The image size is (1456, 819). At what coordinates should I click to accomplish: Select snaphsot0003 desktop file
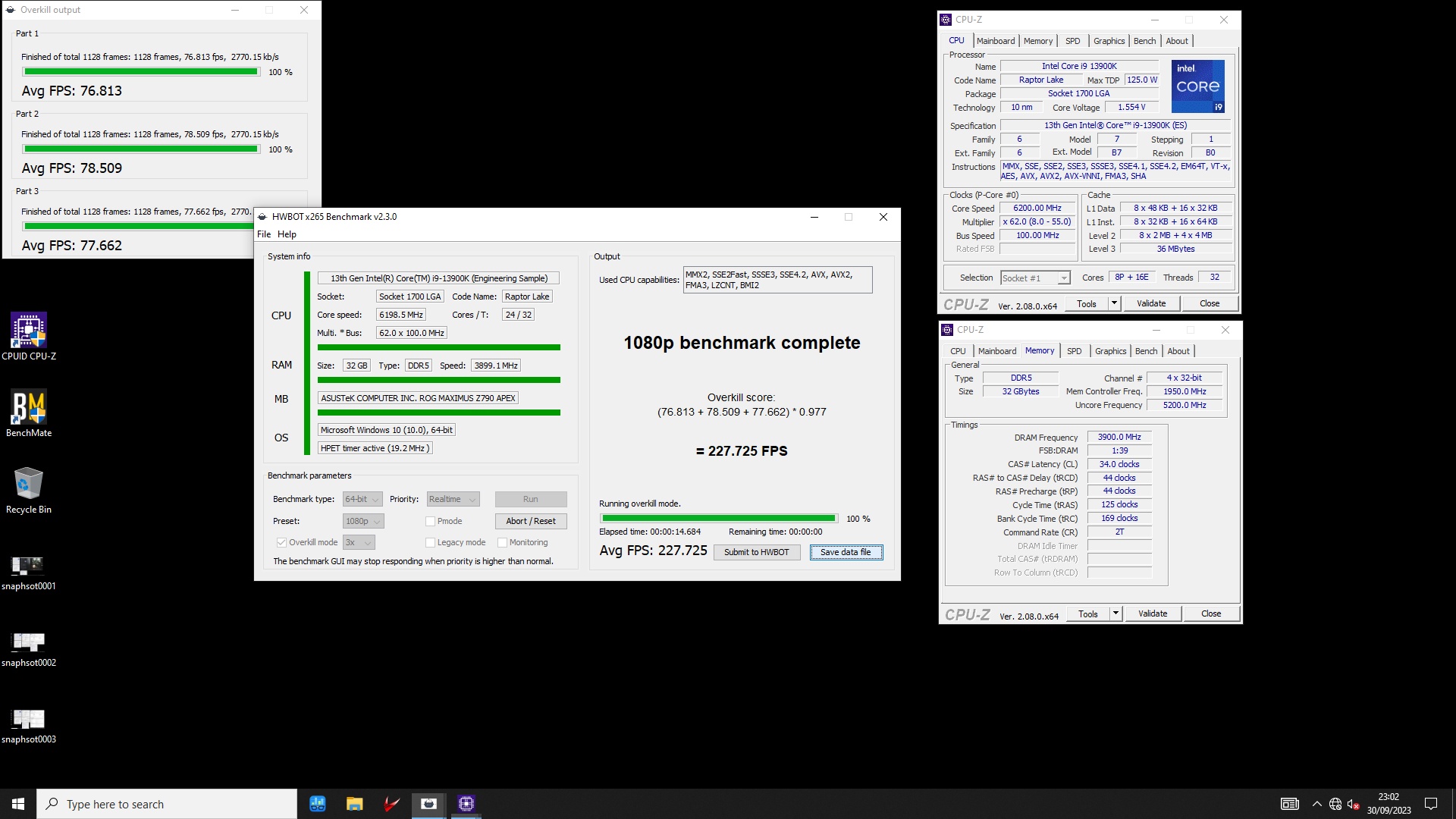pyautogui.click(x=29, y=726)
